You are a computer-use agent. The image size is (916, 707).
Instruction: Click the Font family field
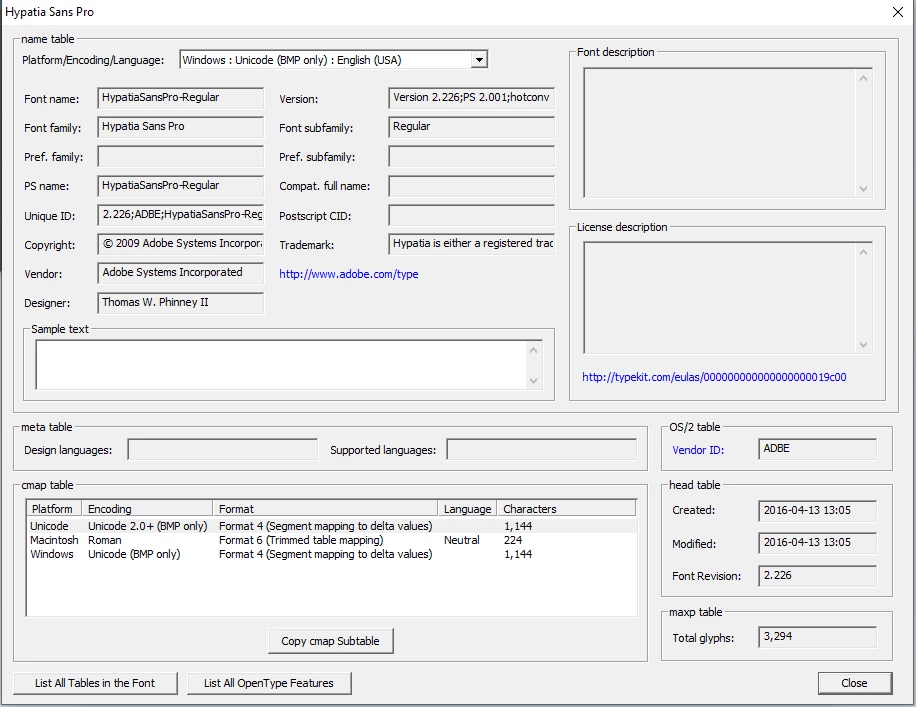tap(181, 127)
